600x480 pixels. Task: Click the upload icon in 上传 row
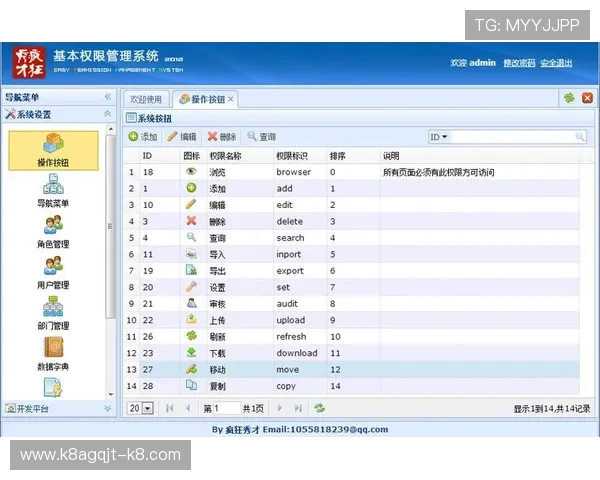coord(191,319)
